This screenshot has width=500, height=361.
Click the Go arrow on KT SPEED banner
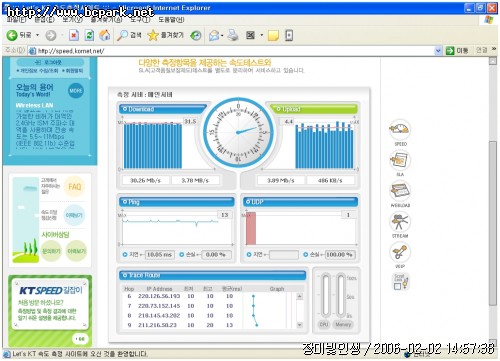coord(80,339)
